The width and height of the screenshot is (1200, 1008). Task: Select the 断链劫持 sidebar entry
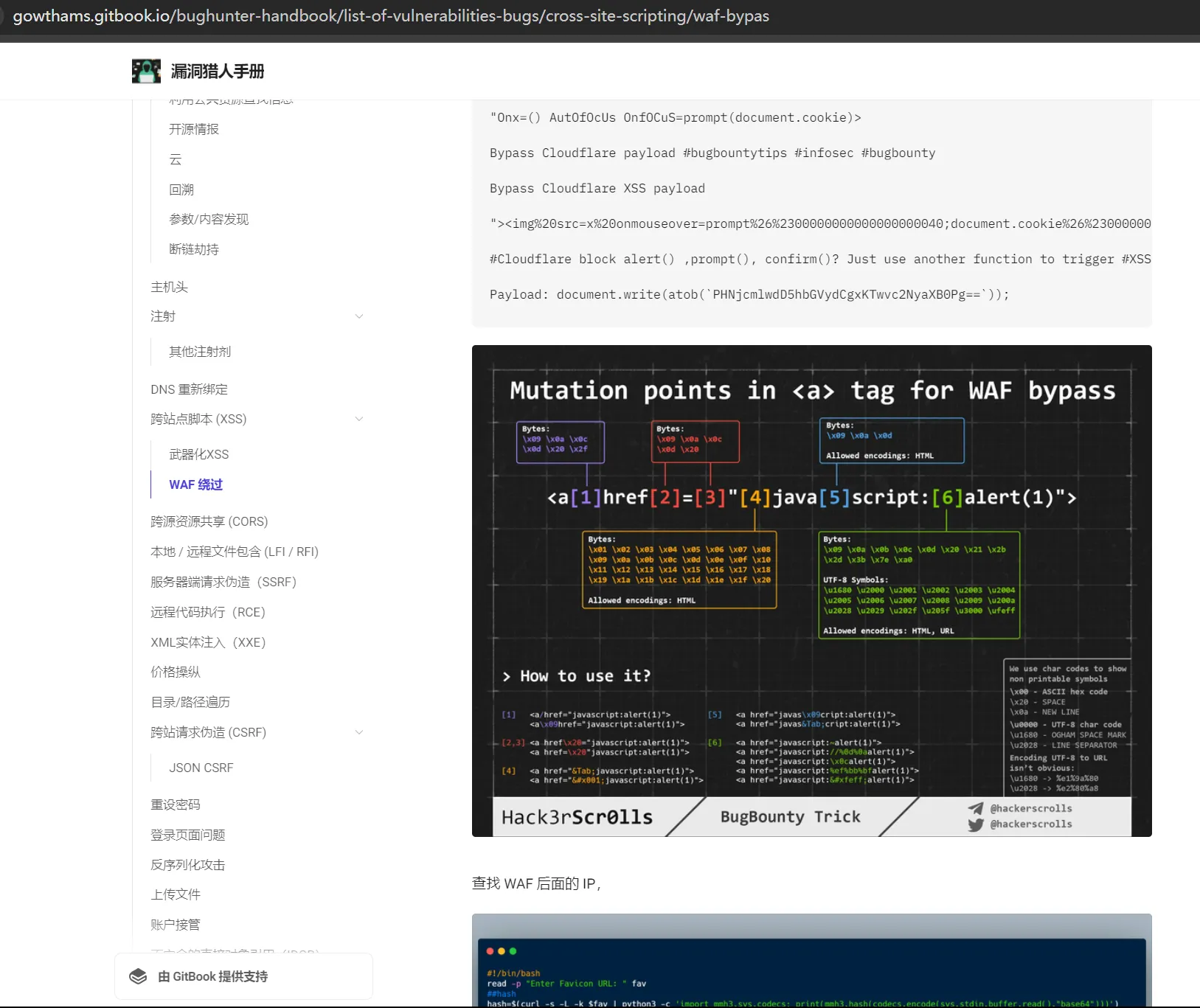194,249
